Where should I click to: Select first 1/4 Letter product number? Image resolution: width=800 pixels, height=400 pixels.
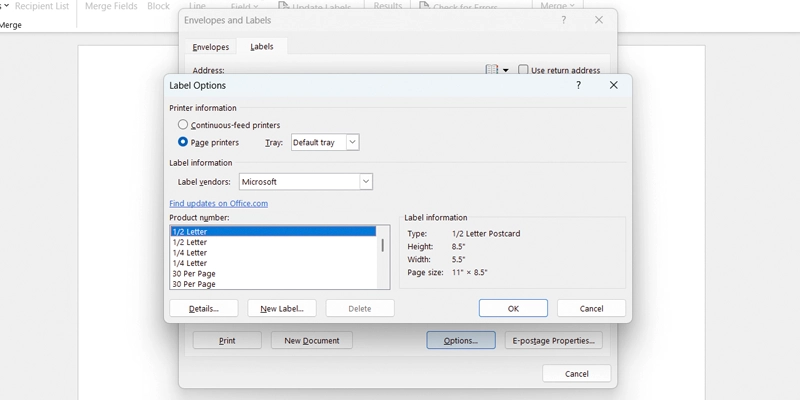pyautogui.click(x=190, y=253)
